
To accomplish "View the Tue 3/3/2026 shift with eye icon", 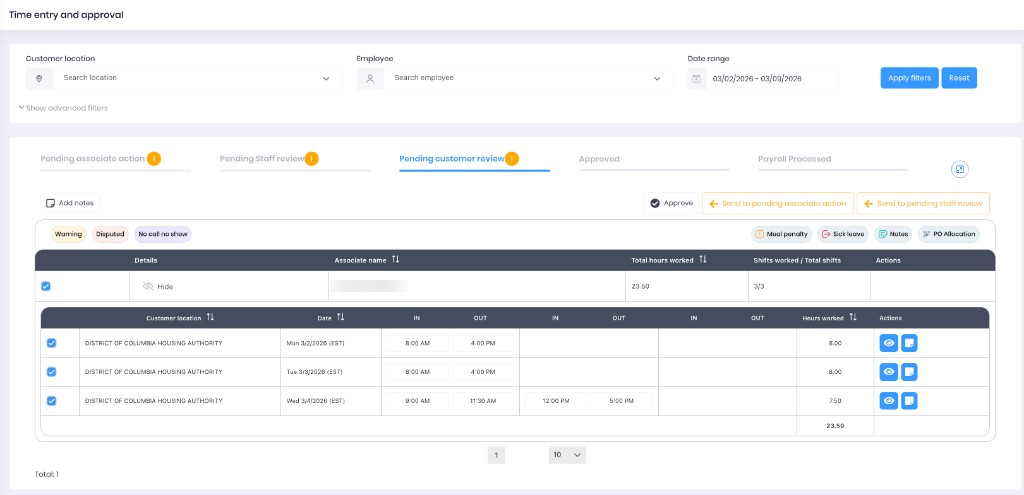I will pyautogui.click(x=889, y=372).
